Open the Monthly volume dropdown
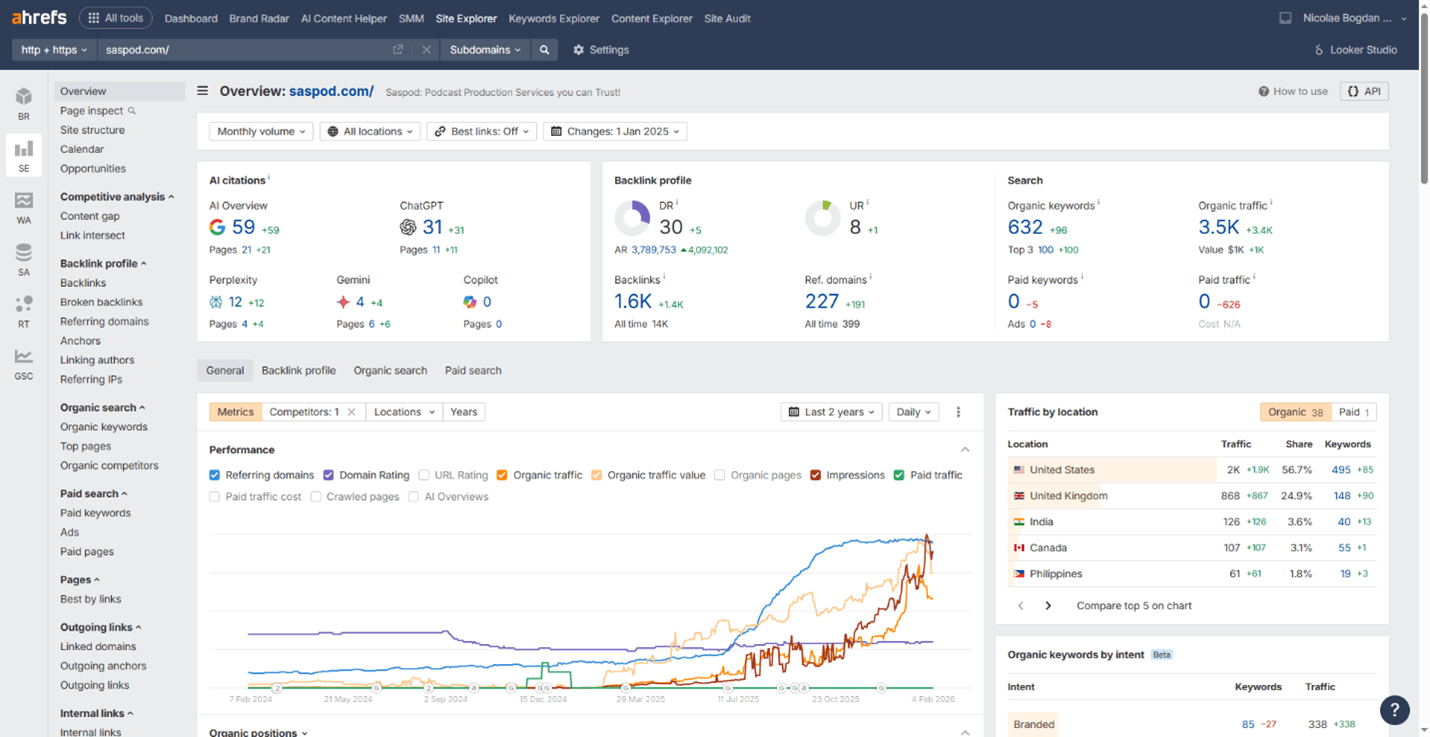Viewport: 1430px width, 737px height. click(x=261, y=131)
